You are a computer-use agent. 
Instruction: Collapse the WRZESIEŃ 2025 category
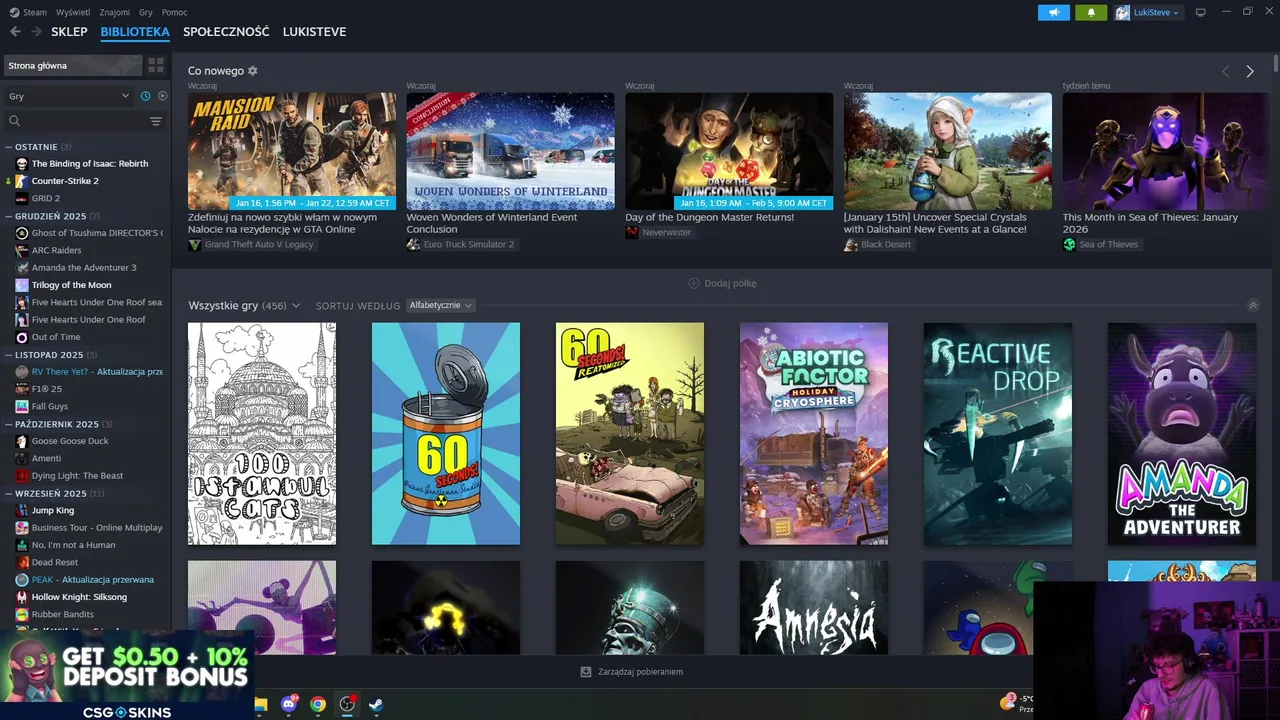pos(8,493)
